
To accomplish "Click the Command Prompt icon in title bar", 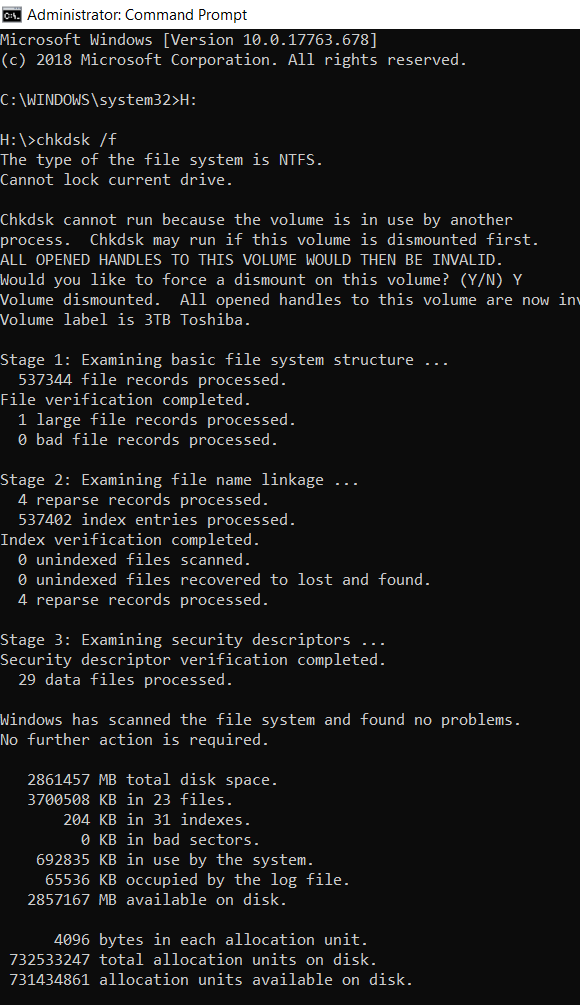I will pyautogui.click(x=11, y=15).
